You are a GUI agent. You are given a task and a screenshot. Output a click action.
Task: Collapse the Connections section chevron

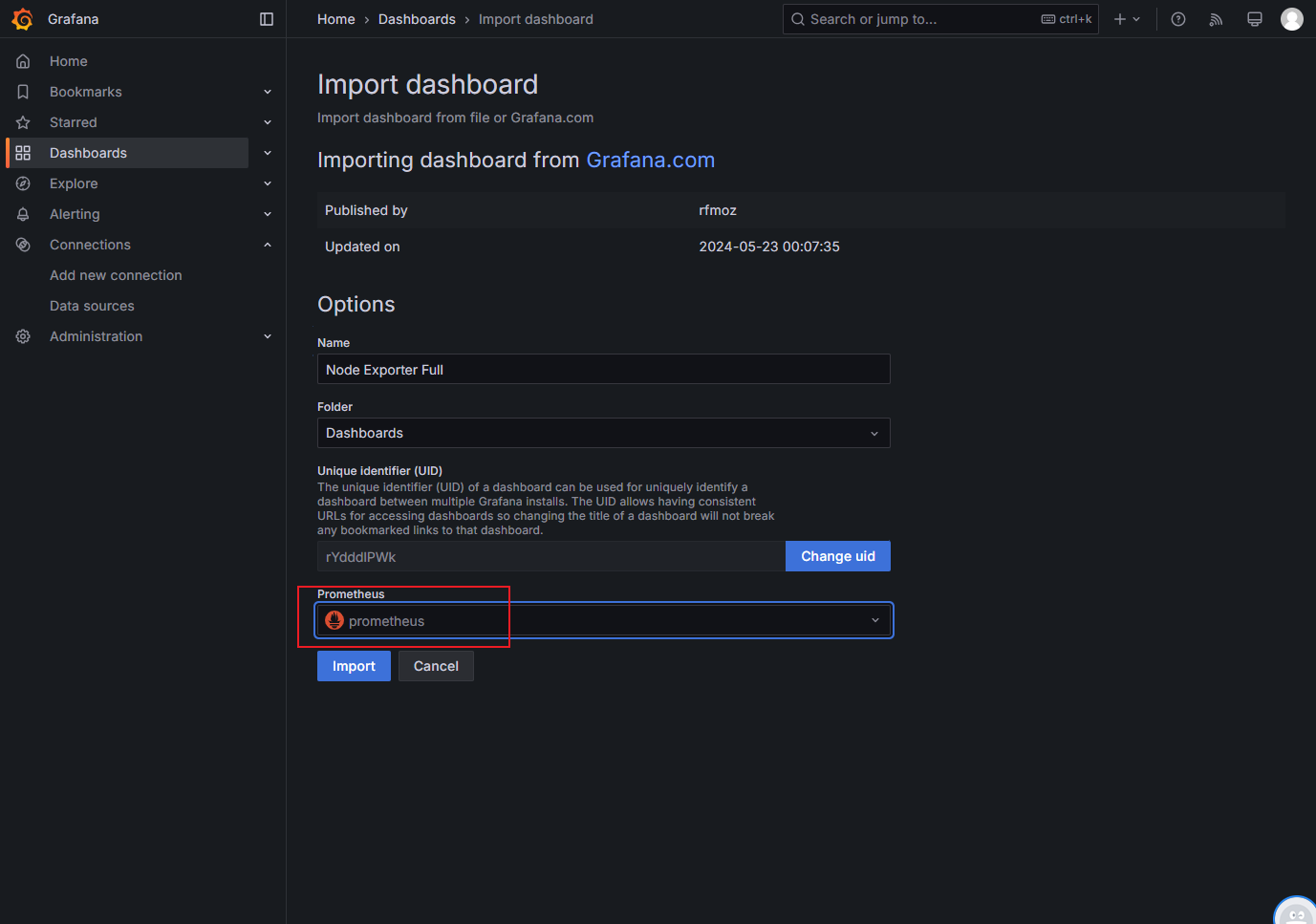pyautogui.click(x=268, y=245)
